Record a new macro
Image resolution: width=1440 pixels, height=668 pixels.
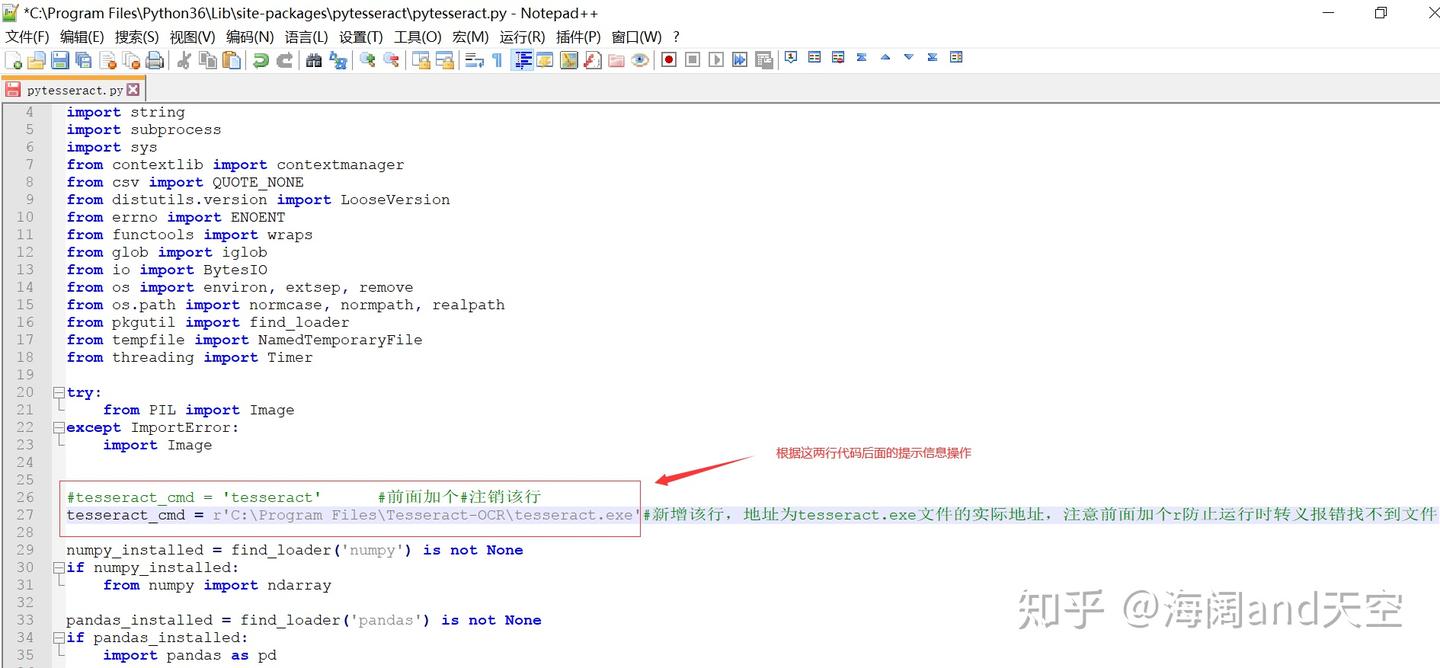pos(667,58)
